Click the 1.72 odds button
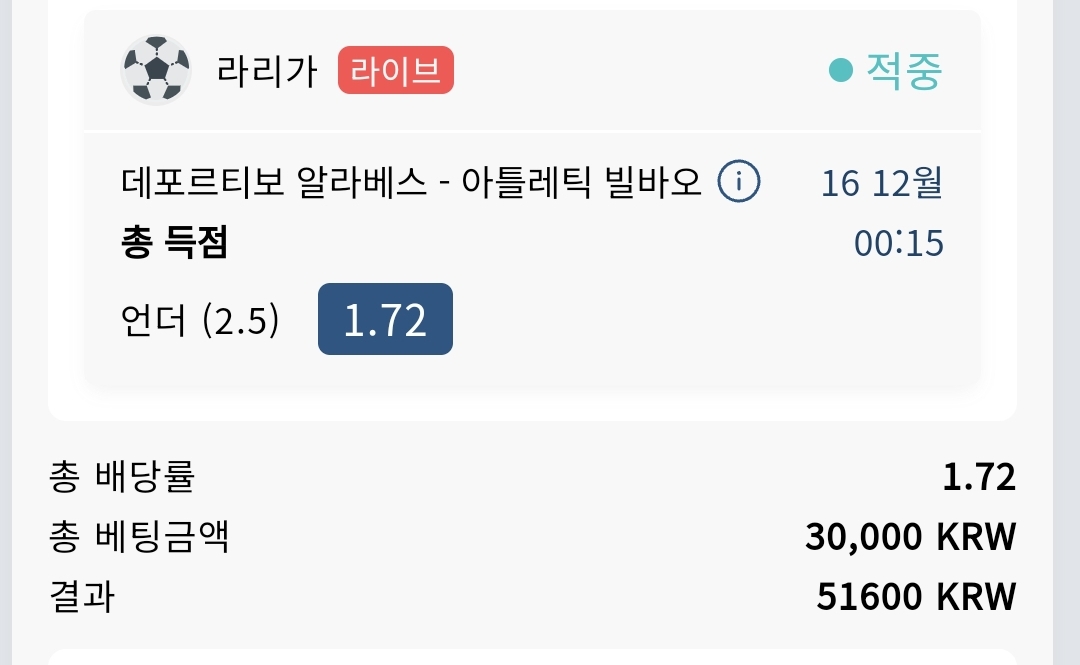This screenshot has height=665, width=1080. pos(385,319)
